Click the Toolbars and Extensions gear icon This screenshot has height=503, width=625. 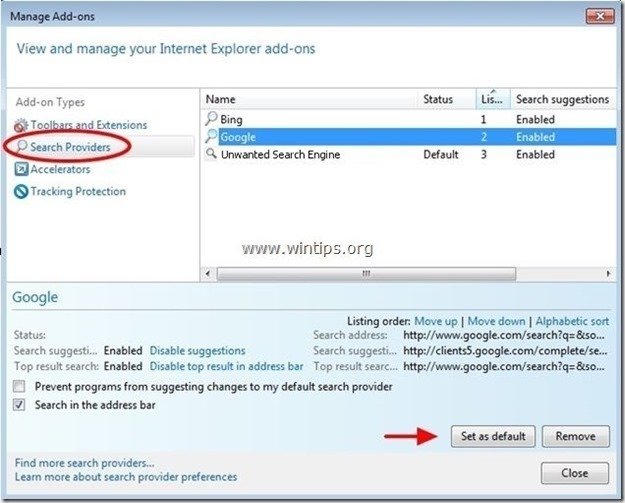pyautogui.click(x=21, y=126)
